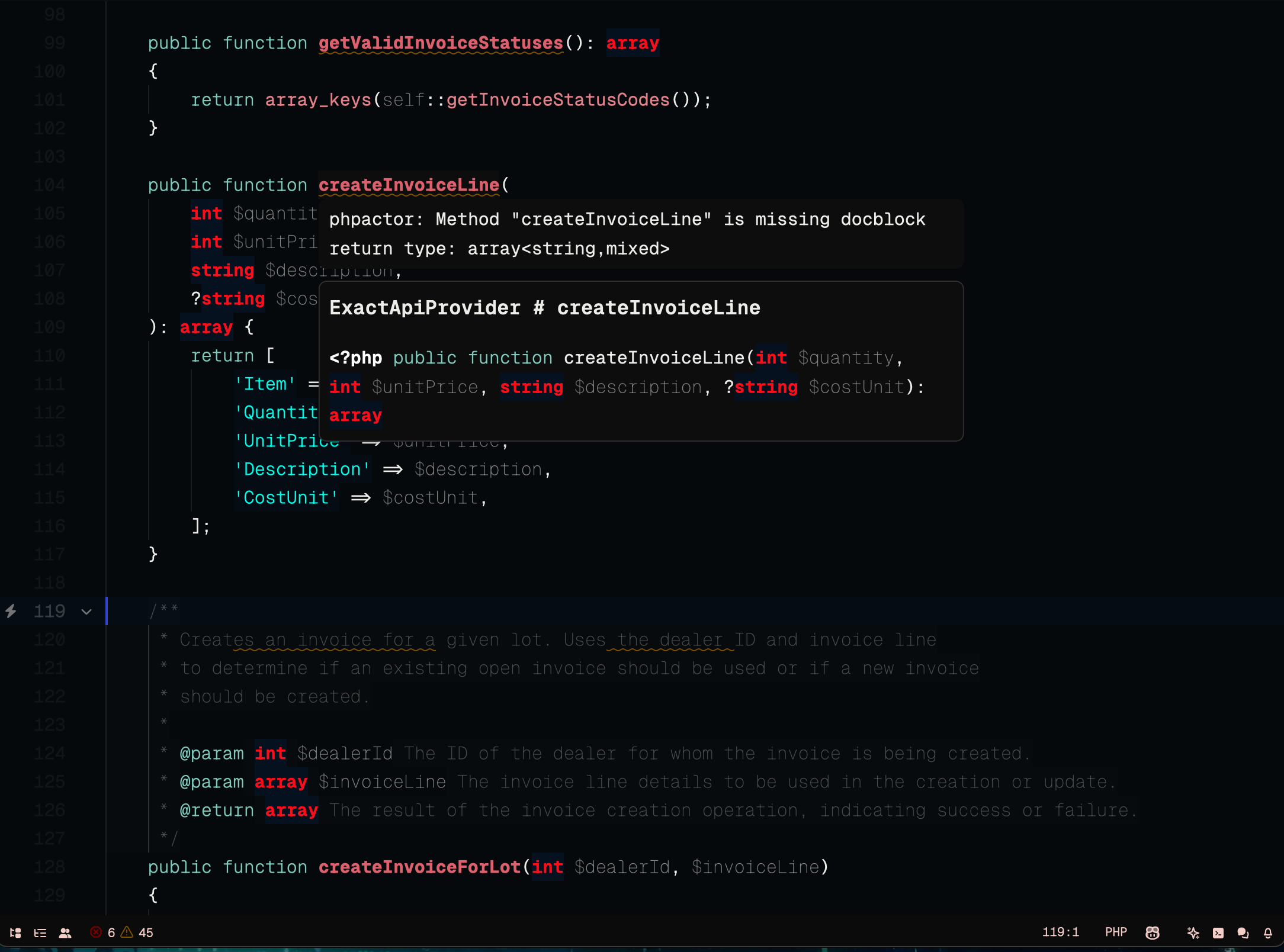Click getInvoiceStatusCodes method call

pyautogui.click(x=558, y=100)
